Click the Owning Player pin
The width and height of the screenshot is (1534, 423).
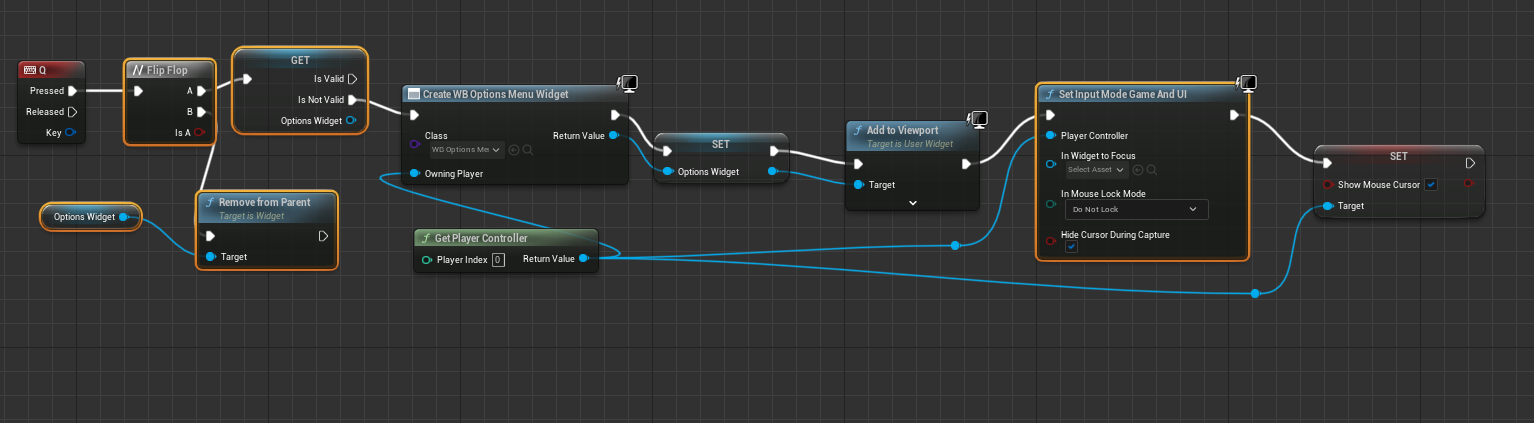pos(415,174)
